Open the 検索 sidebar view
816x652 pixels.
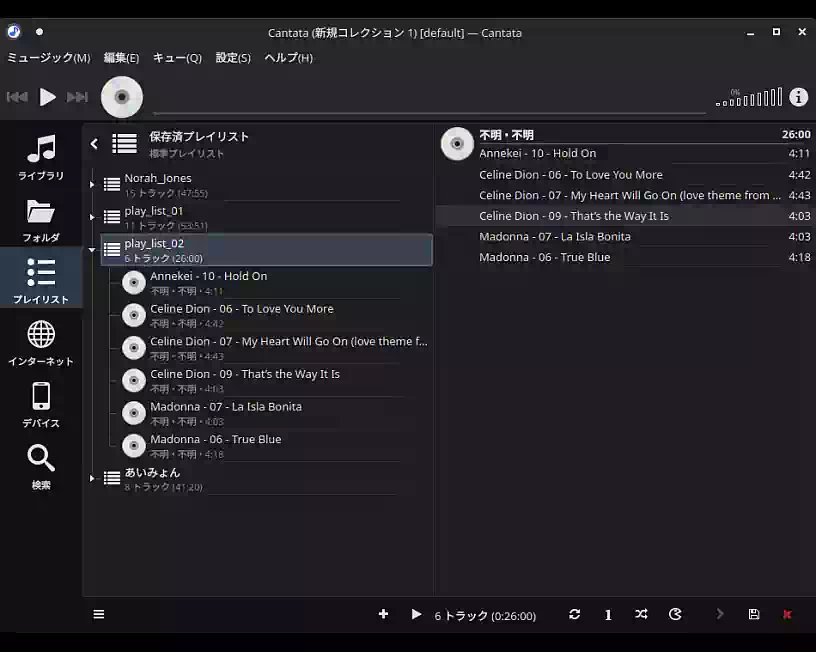41,467
